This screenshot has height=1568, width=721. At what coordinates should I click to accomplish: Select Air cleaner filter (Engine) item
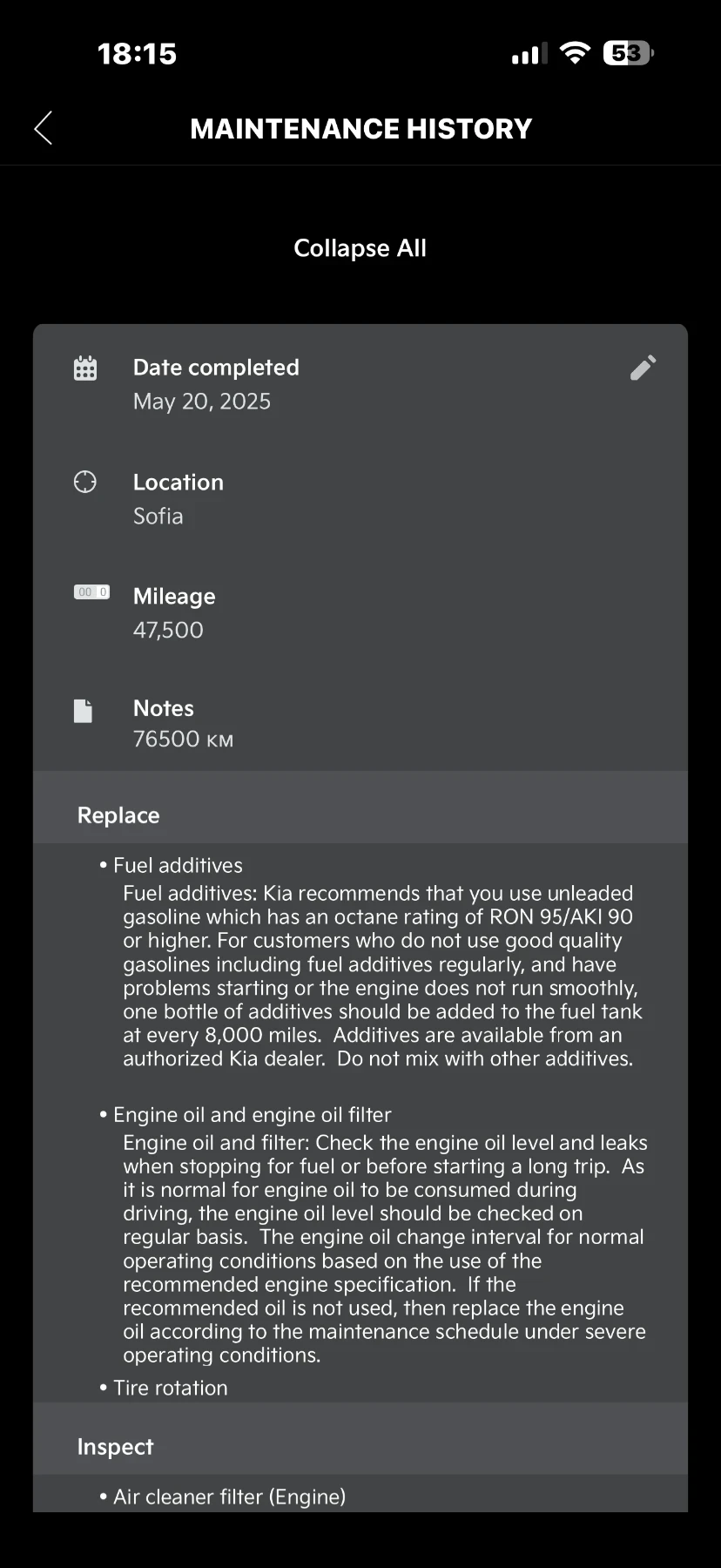point(230,1497)
